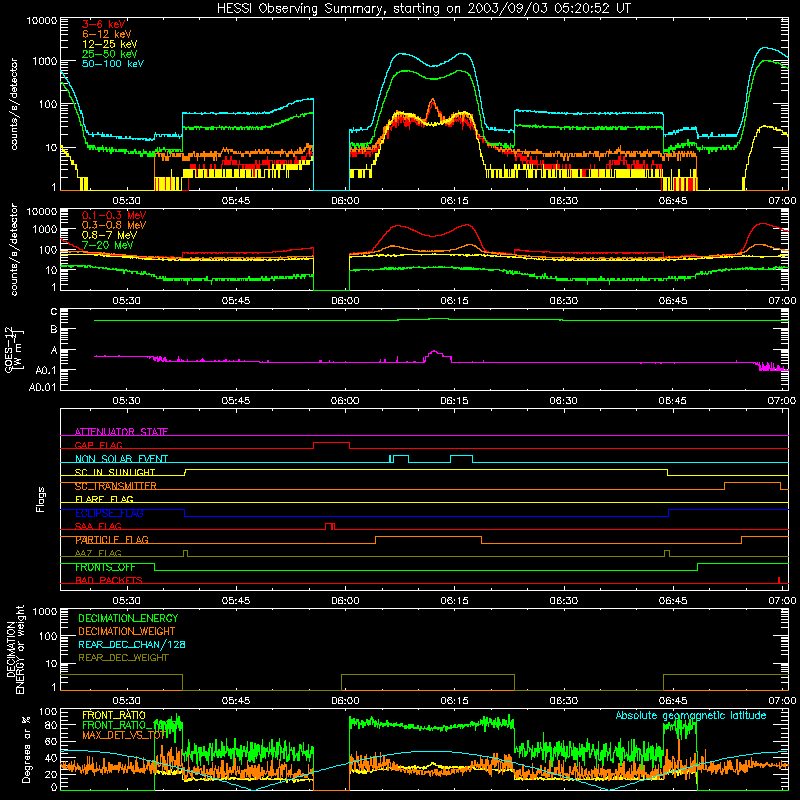Select the green 7-20 MeV legend entry
This screenshot has width=800, height=800.
point(107,245)
